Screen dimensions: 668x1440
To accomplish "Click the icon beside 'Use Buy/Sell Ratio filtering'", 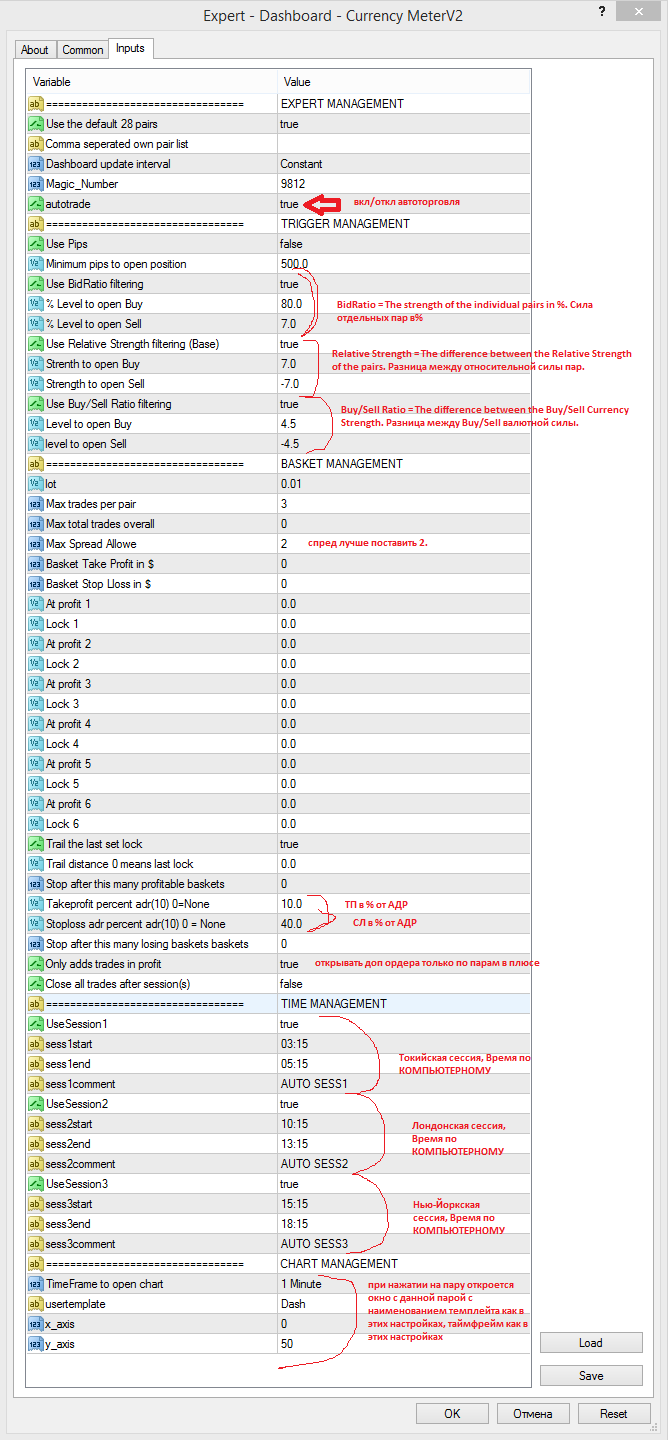I will coord(35,404).
